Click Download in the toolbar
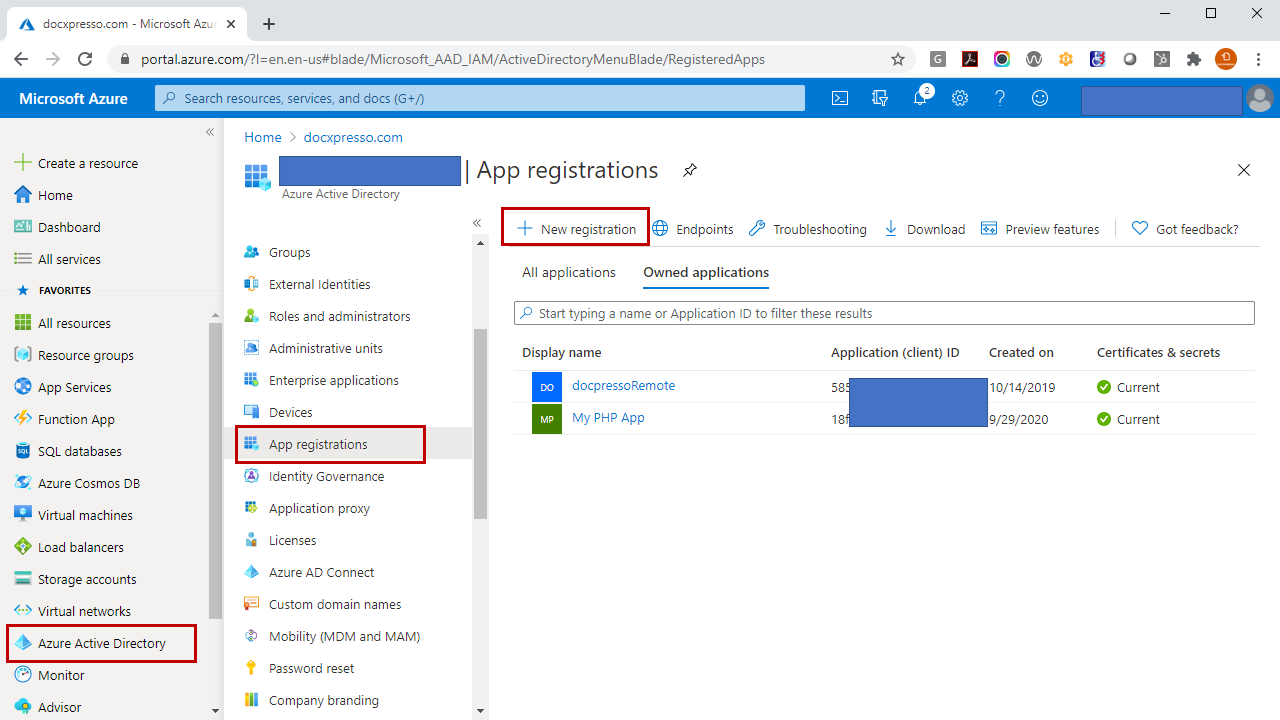Image resolution: width=1280 pixels, height=720 pixels. coord(925,229)
